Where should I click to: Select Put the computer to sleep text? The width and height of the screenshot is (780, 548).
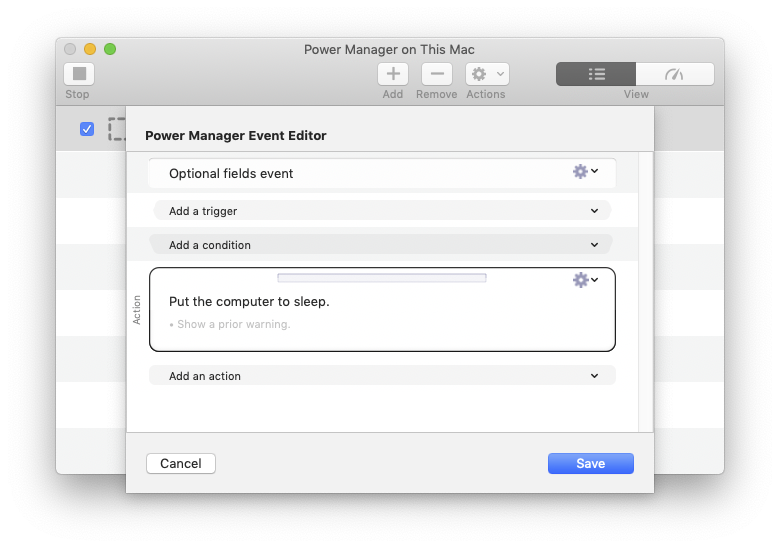[x=249, y=301]
